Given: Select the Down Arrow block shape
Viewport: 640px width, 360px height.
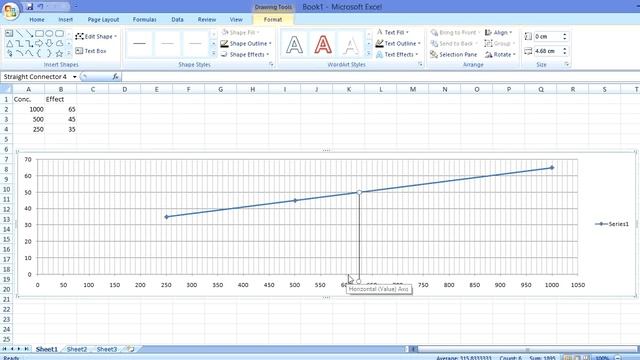Looking at the screenshot, I should 49,43.
